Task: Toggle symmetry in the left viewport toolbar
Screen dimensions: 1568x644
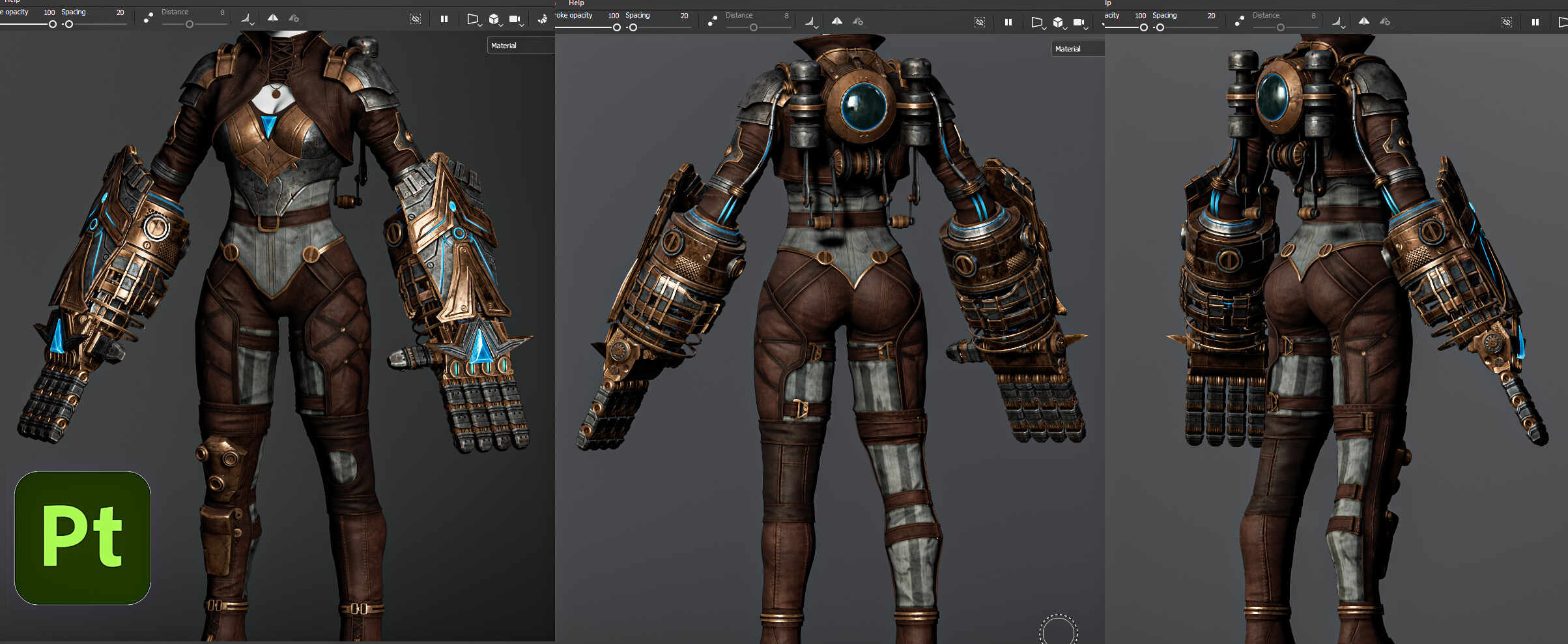Action: 273,18
